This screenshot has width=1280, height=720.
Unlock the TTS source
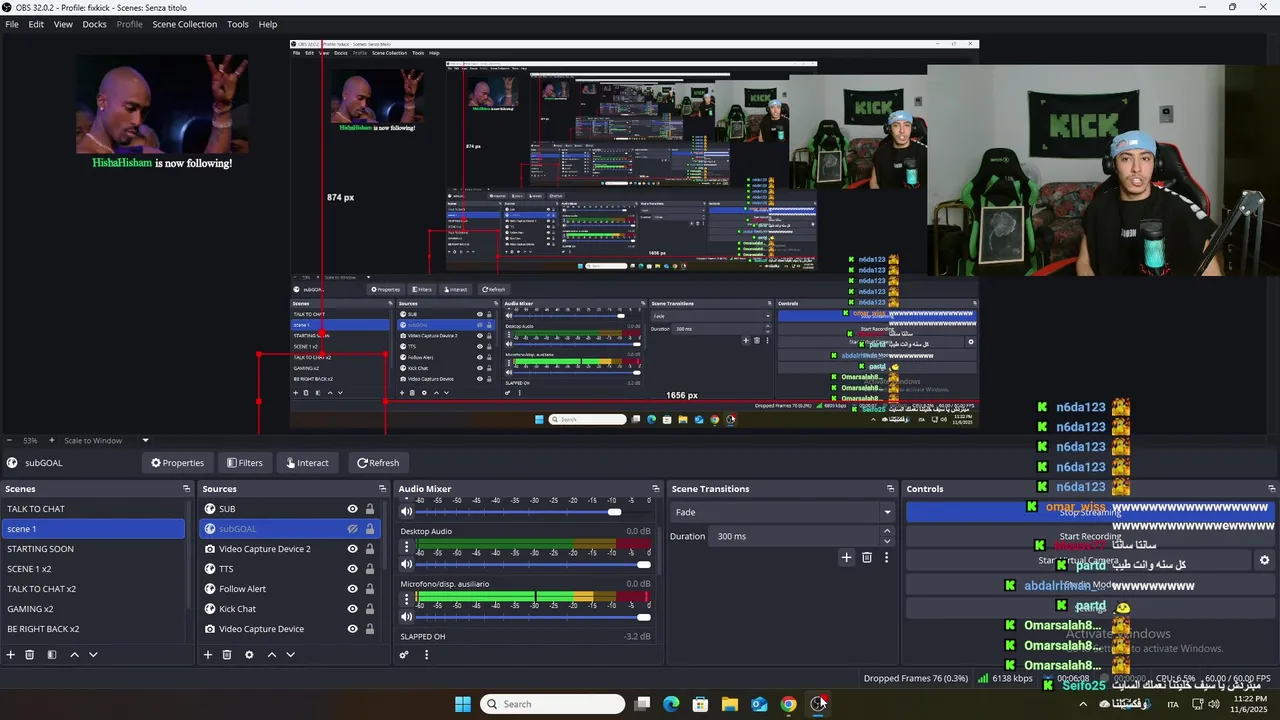[x=369, y=569]
